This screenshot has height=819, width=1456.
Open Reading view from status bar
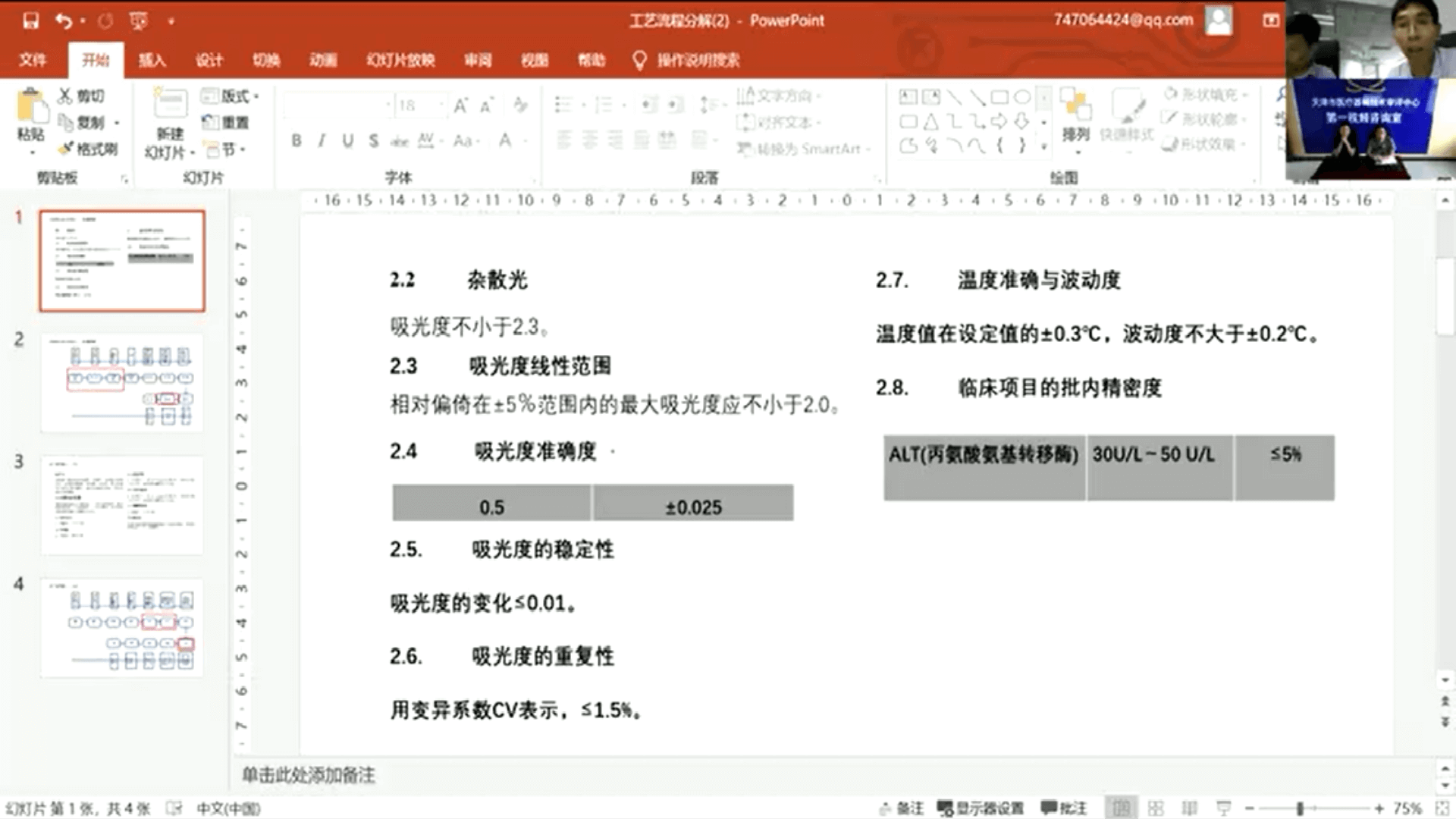1190,808
